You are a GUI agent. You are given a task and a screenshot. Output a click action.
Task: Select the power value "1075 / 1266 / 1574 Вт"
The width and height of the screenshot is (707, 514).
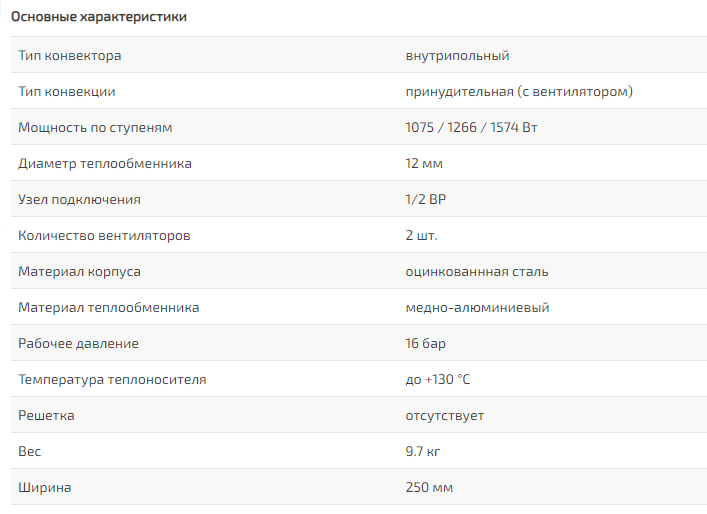tap(473, 128)
